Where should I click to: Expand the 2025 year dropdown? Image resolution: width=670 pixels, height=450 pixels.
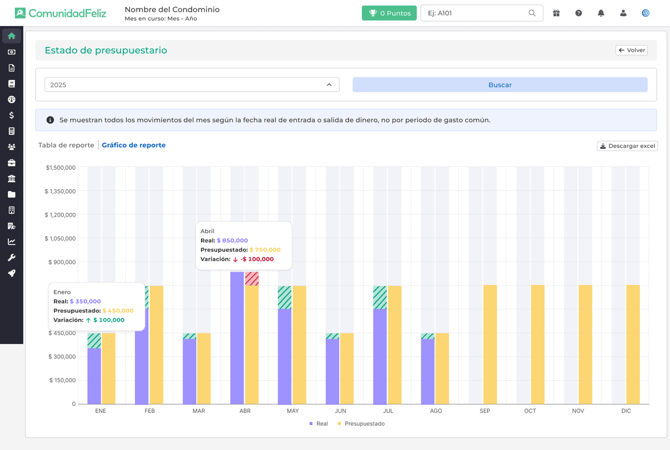(x=191, y=85)
